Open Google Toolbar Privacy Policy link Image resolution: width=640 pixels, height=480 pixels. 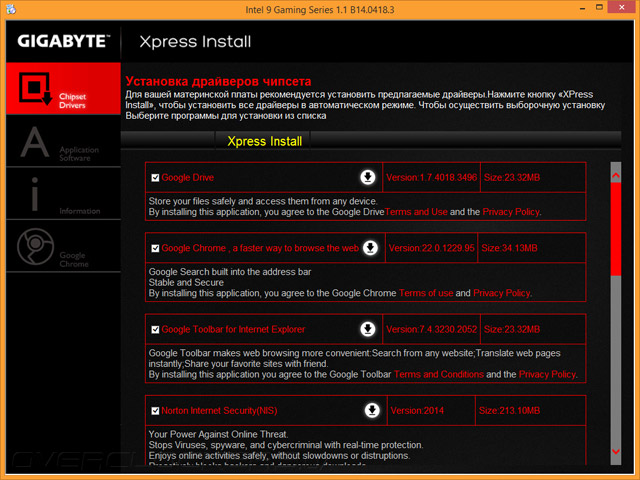pyautogui.click(x=547, y=374)
